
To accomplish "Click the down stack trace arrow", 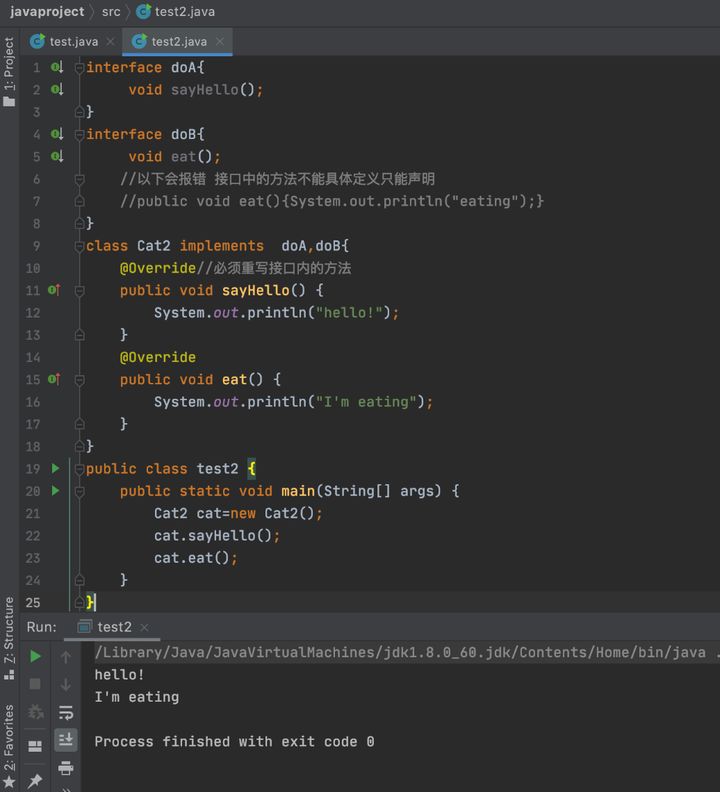I will (66, 685).
